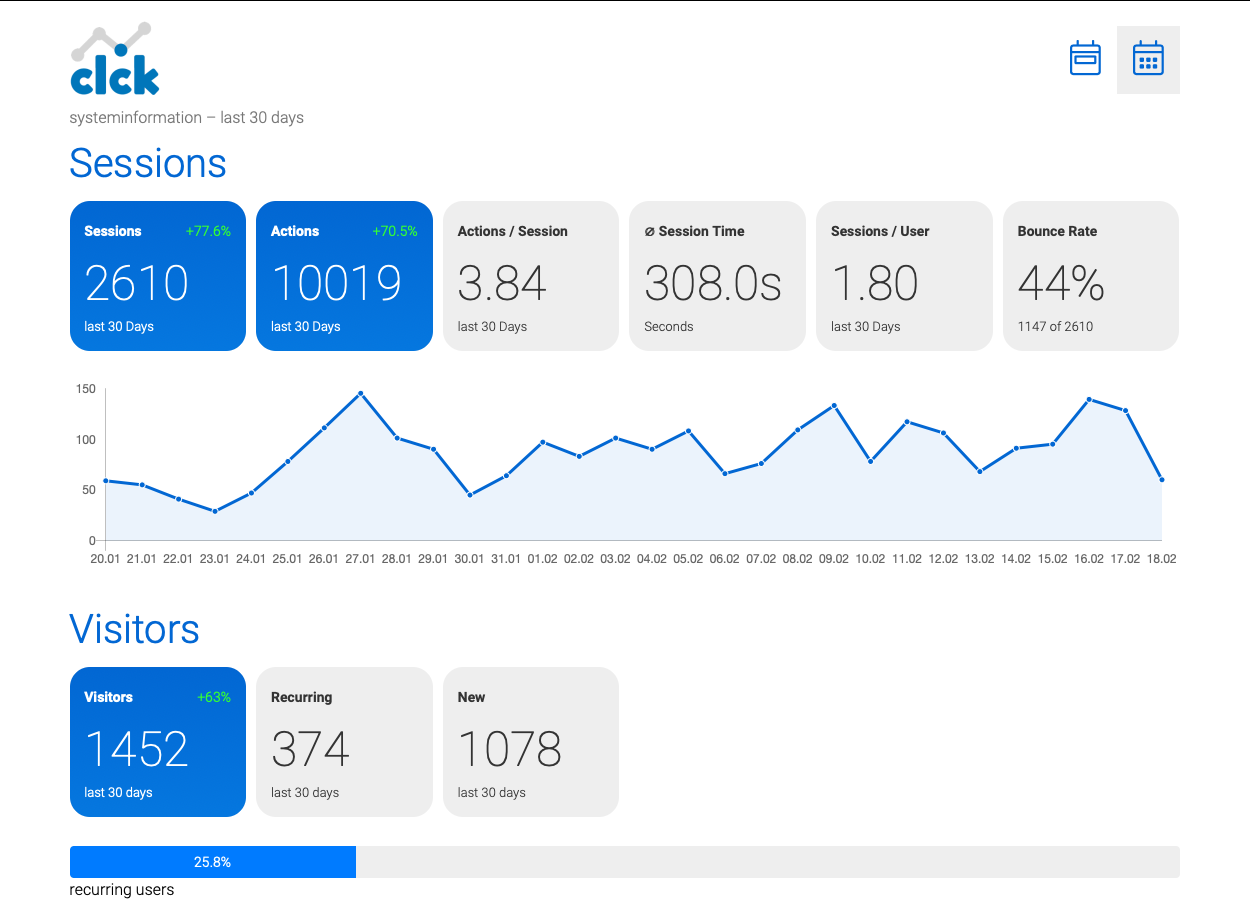Click the New visitors card showing 1078
The height and width of the screenshot is (900, 1250).
[x=531, y=742]
